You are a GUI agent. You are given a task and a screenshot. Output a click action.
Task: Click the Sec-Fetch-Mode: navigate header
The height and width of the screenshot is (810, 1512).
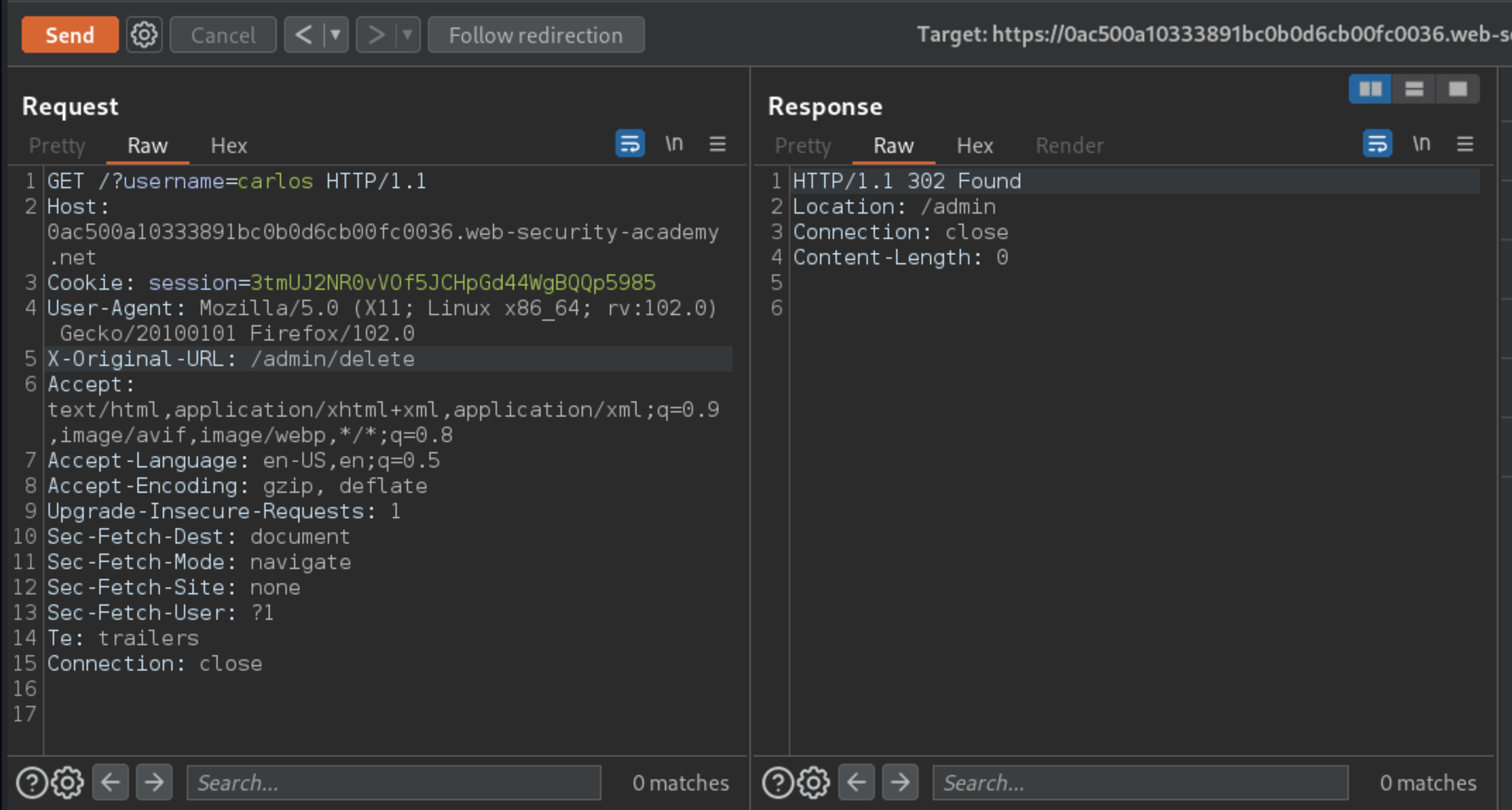pos(200,562)
